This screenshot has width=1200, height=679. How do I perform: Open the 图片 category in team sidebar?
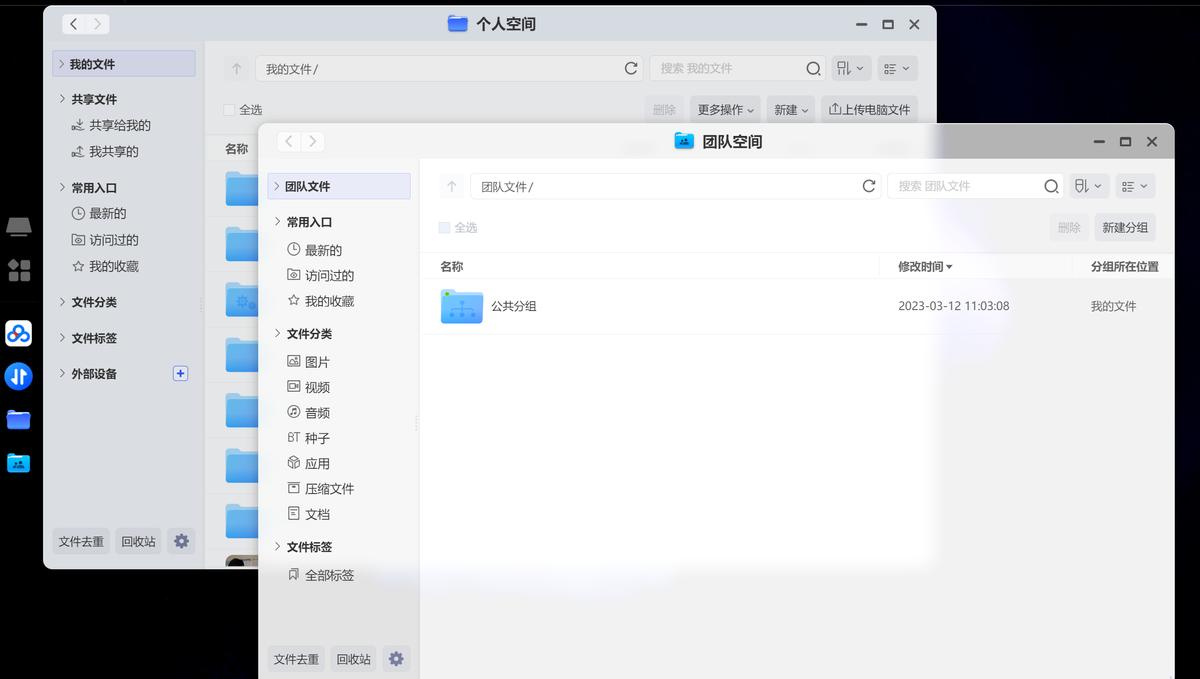click(317, 361)
